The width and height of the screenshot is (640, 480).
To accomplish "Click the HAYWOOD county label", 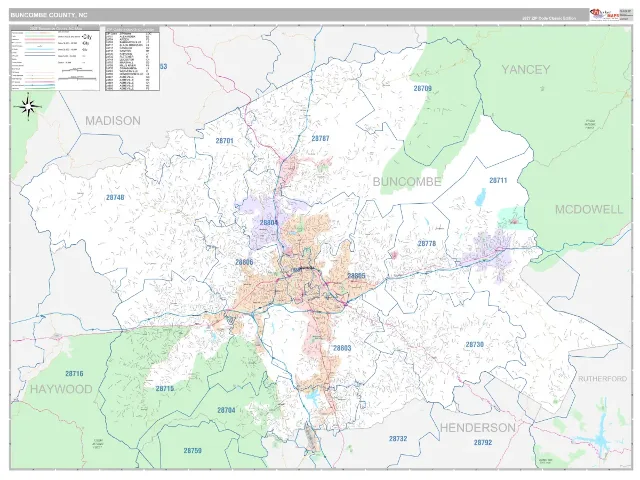I will pyautogui.click(x=61, y=389).
